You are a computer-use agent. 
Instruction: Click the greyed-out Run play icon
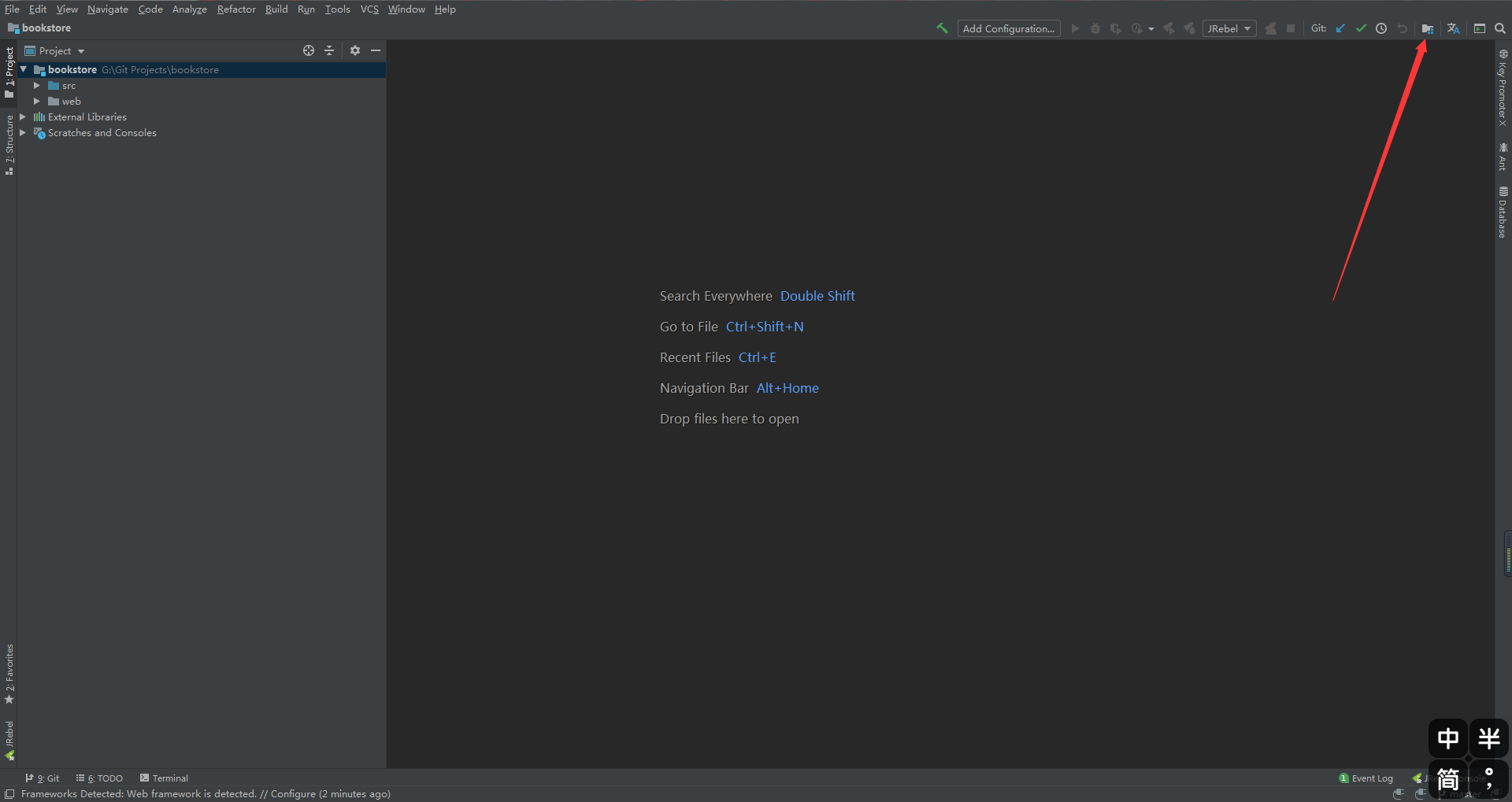click(1075, 28)
